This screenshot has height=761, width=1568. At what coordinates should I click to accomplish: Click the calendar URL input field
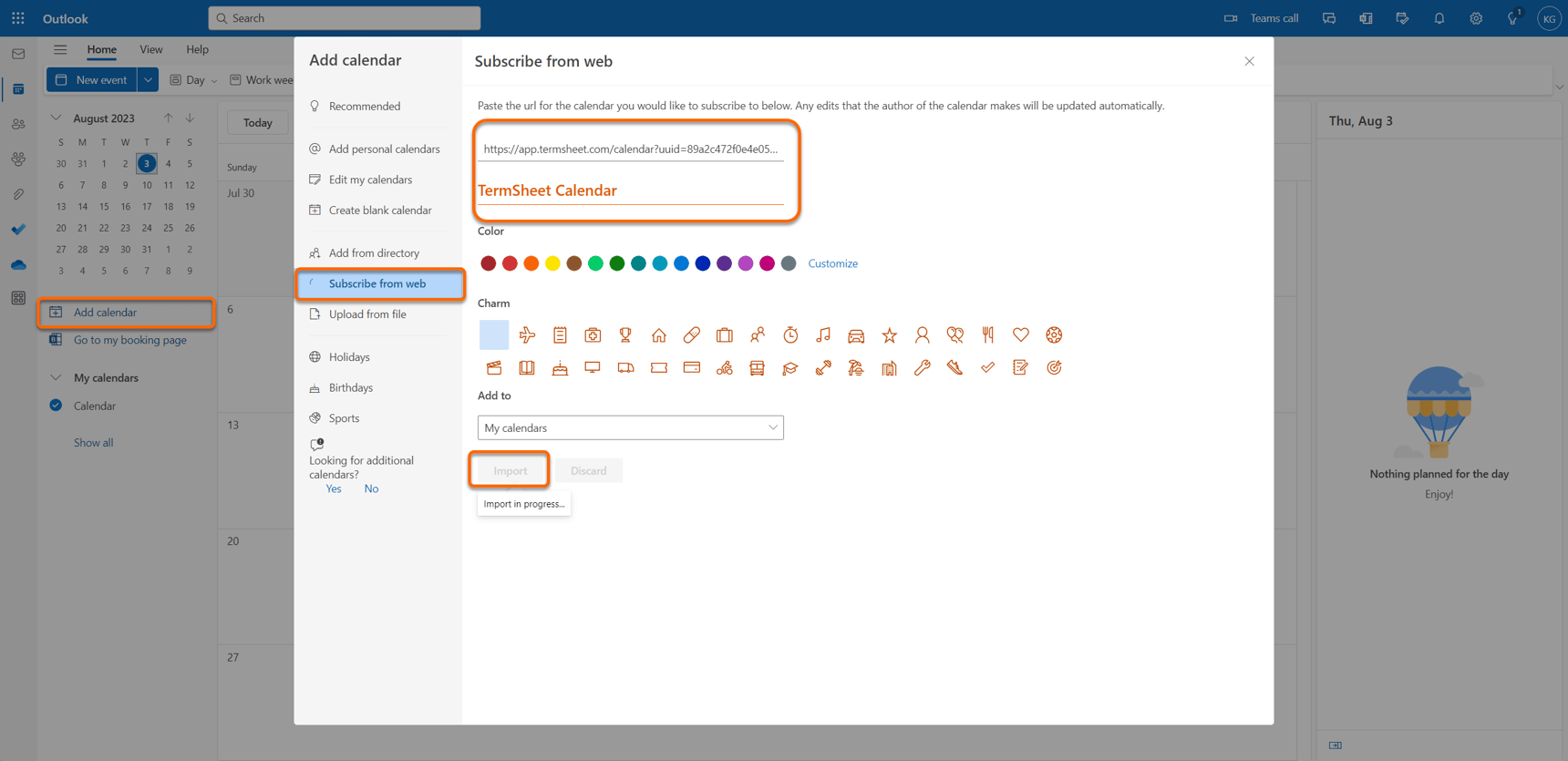click(x=631, y=149)
